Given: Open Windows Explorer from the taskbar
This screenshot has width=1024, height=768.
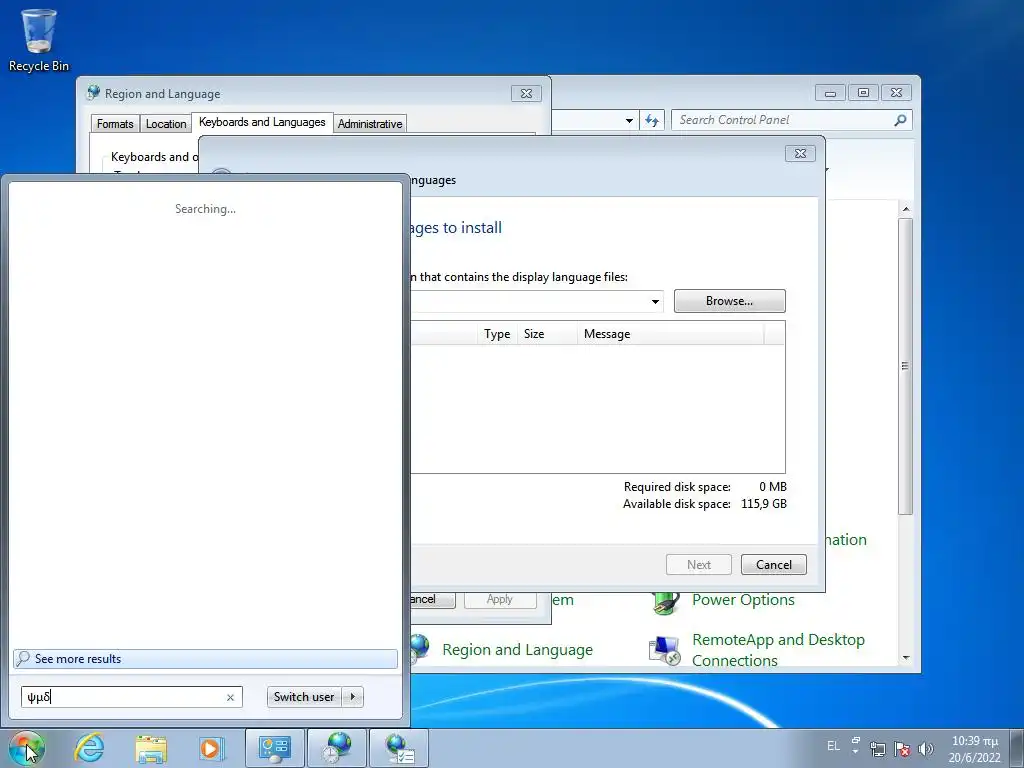Looking at the screenshot, I should 151,748.
